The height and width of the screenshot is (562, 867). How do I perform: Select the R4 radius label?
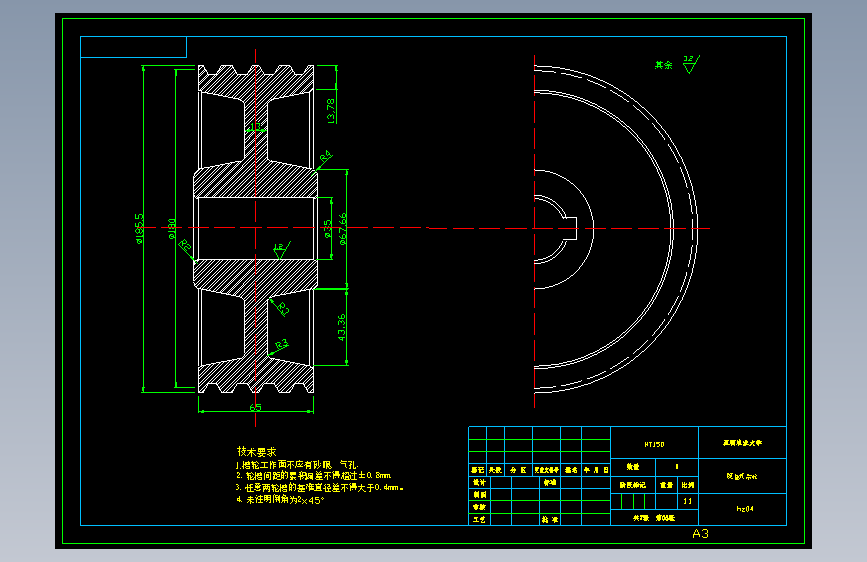click(x=326, y=157)
